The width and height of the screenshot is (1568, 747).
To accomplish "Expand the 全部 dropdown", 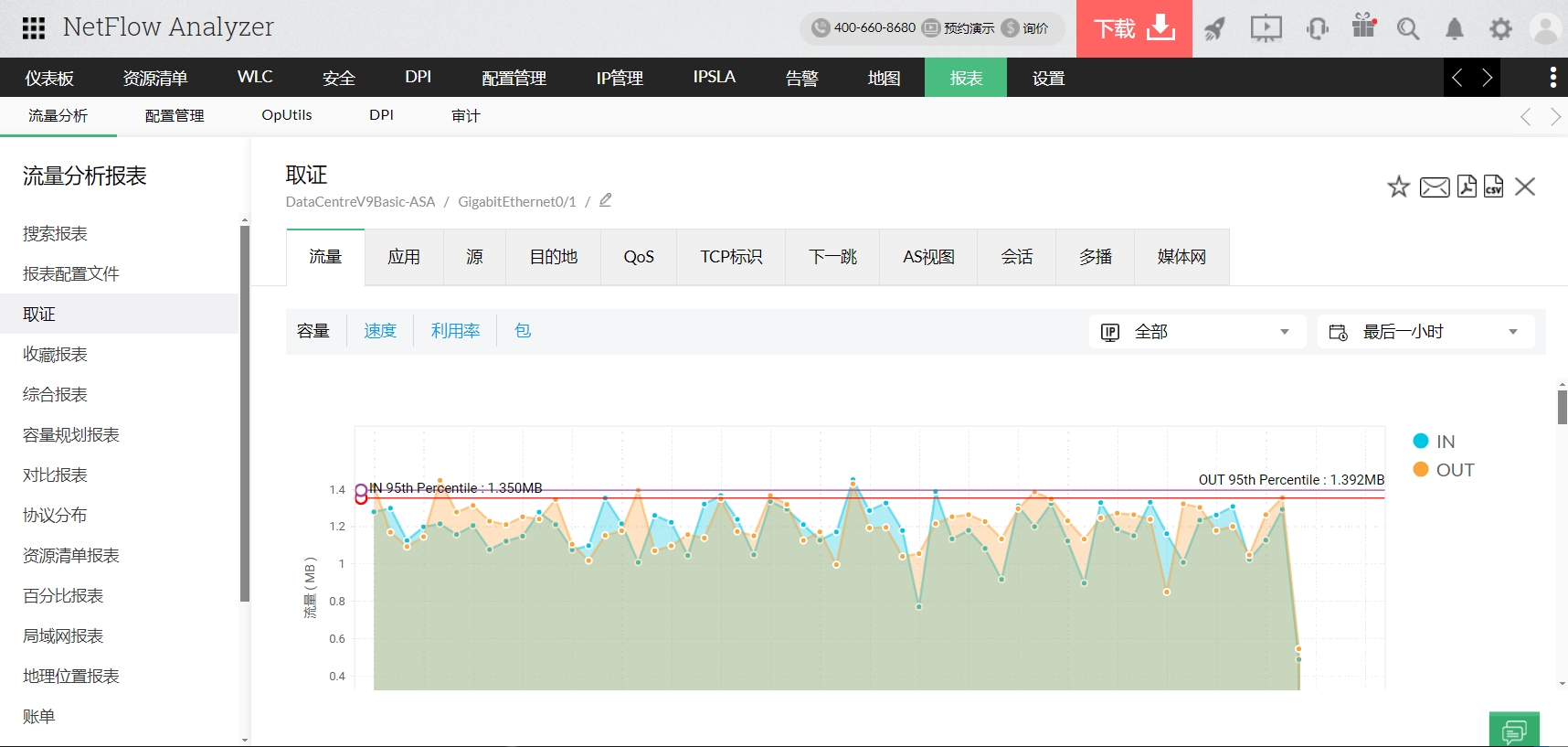I will point(1197,332).
